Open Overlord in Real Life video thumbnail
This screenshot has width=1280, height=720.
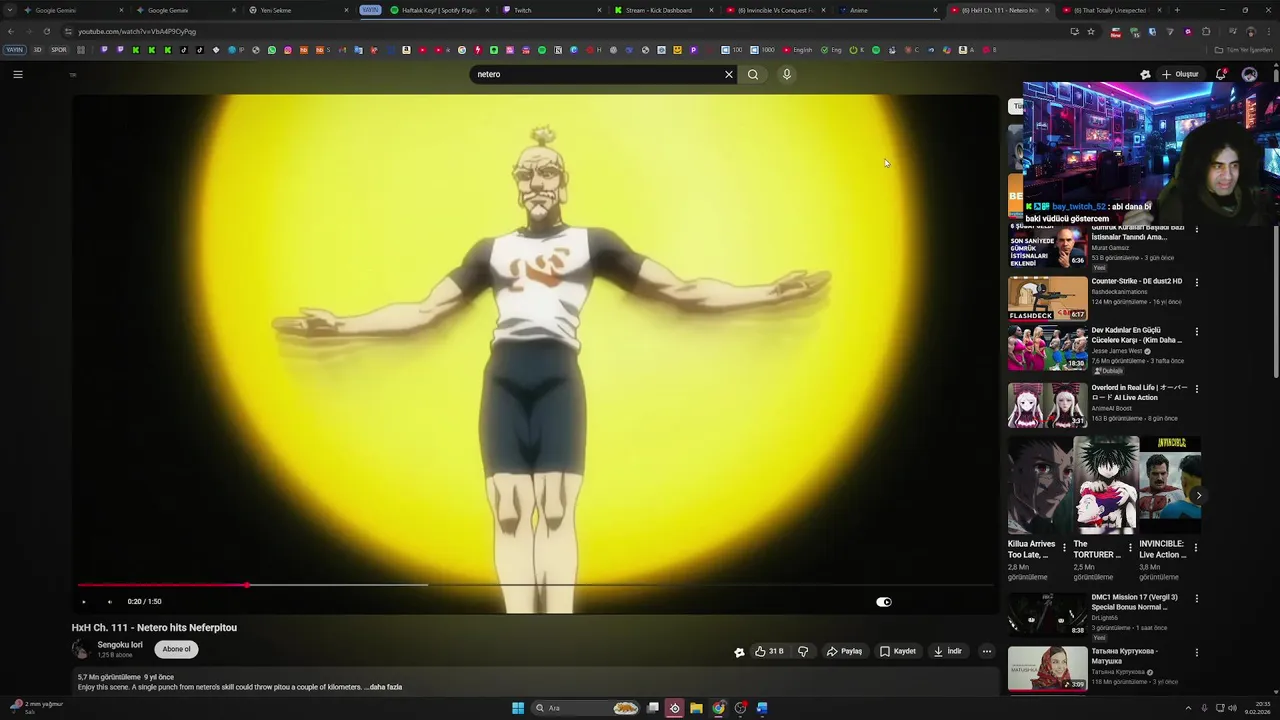point(1047,405)
